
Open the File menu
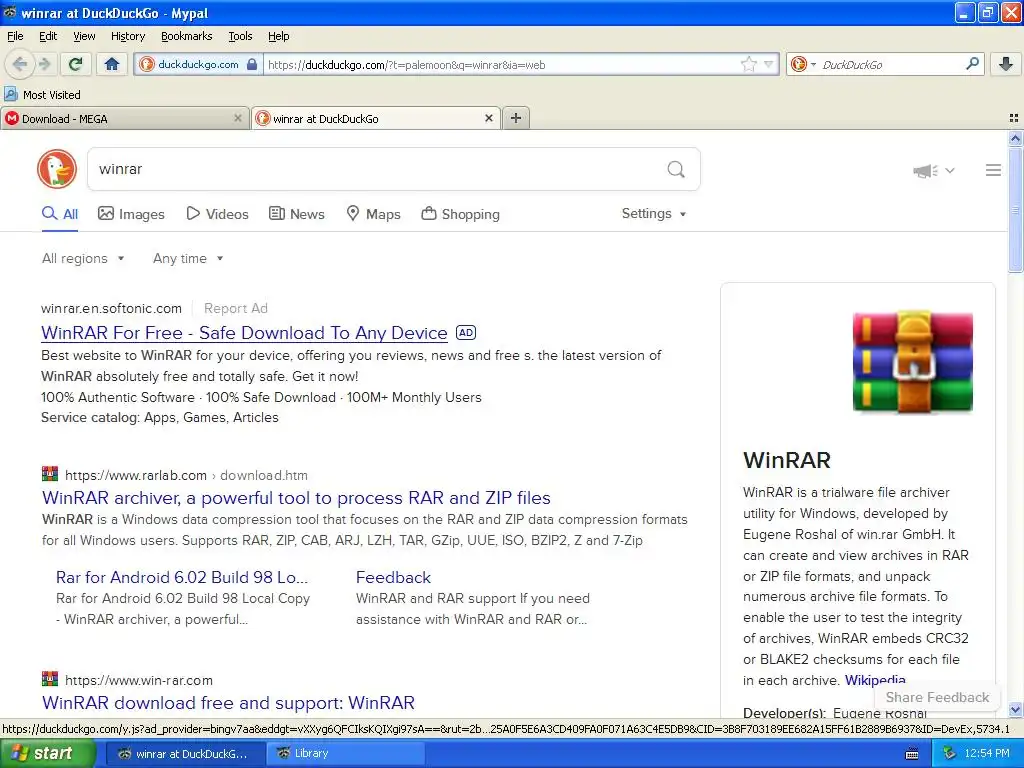pos(15,36)
